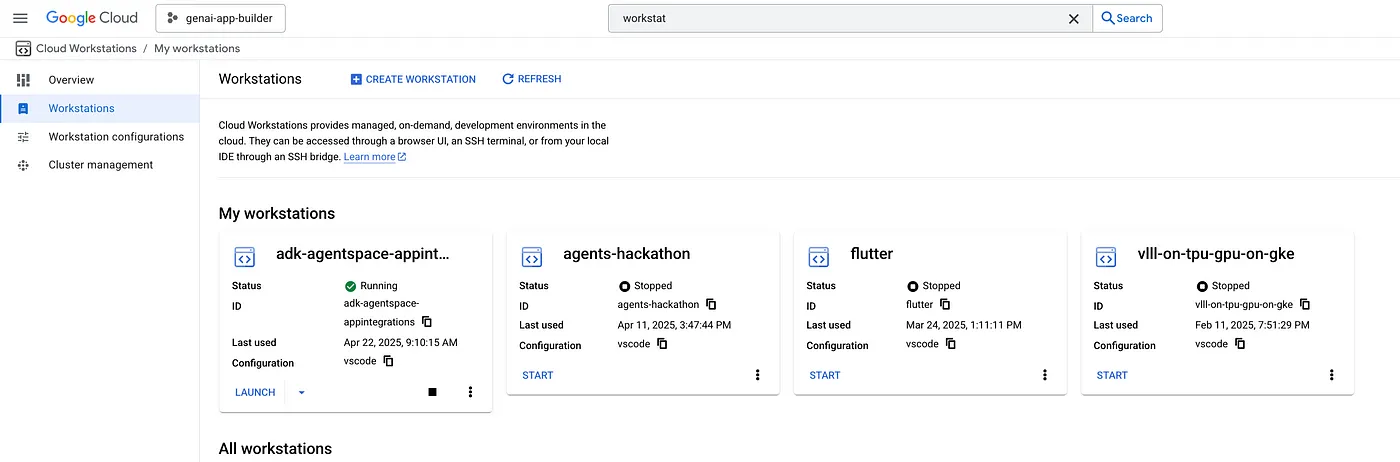Click the Search button
This screenshot has height=462, width=1400.
(x=1127, y=18)
